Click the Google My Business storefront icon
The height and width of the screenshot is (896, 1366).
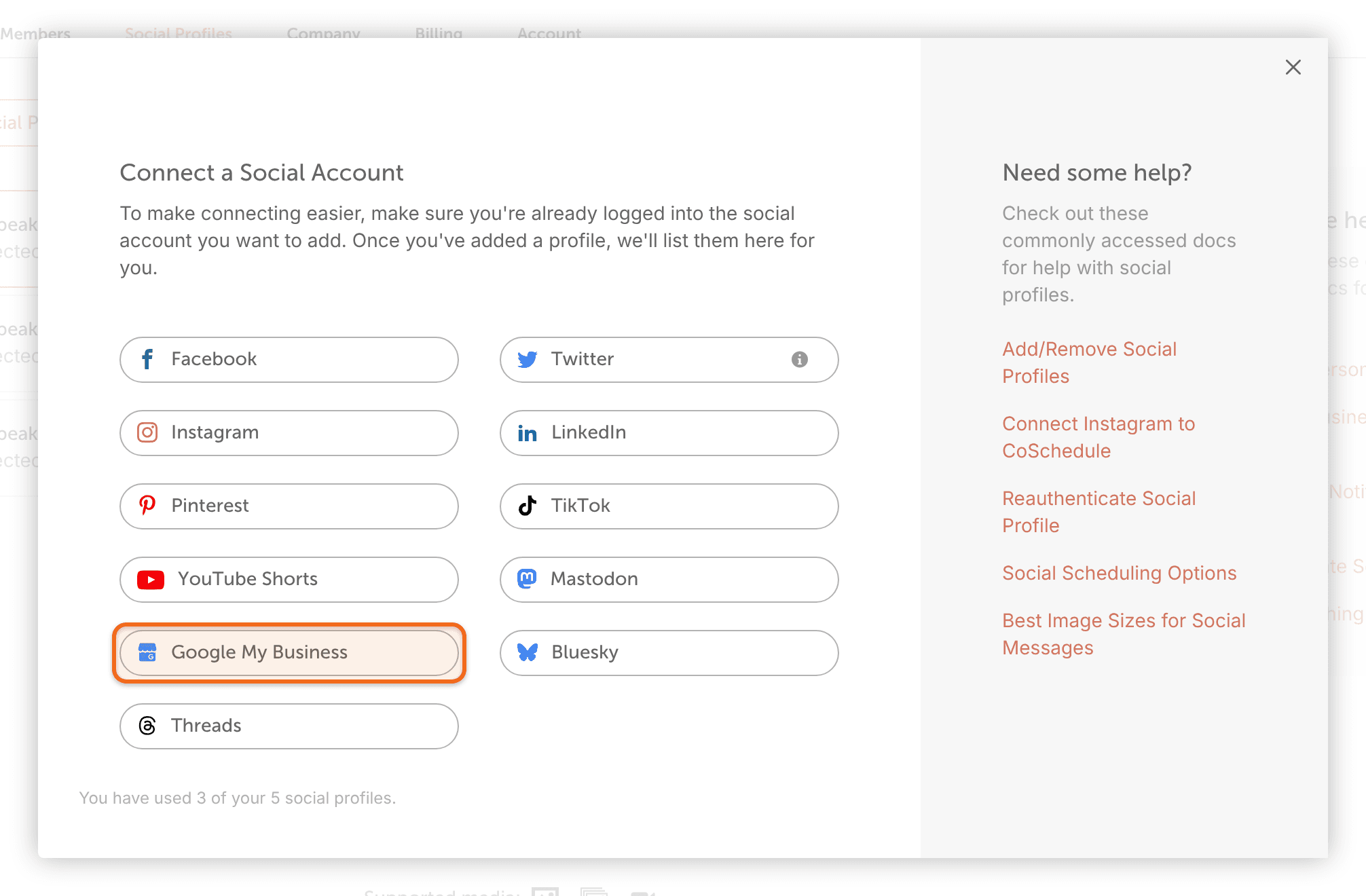point(147,652)
